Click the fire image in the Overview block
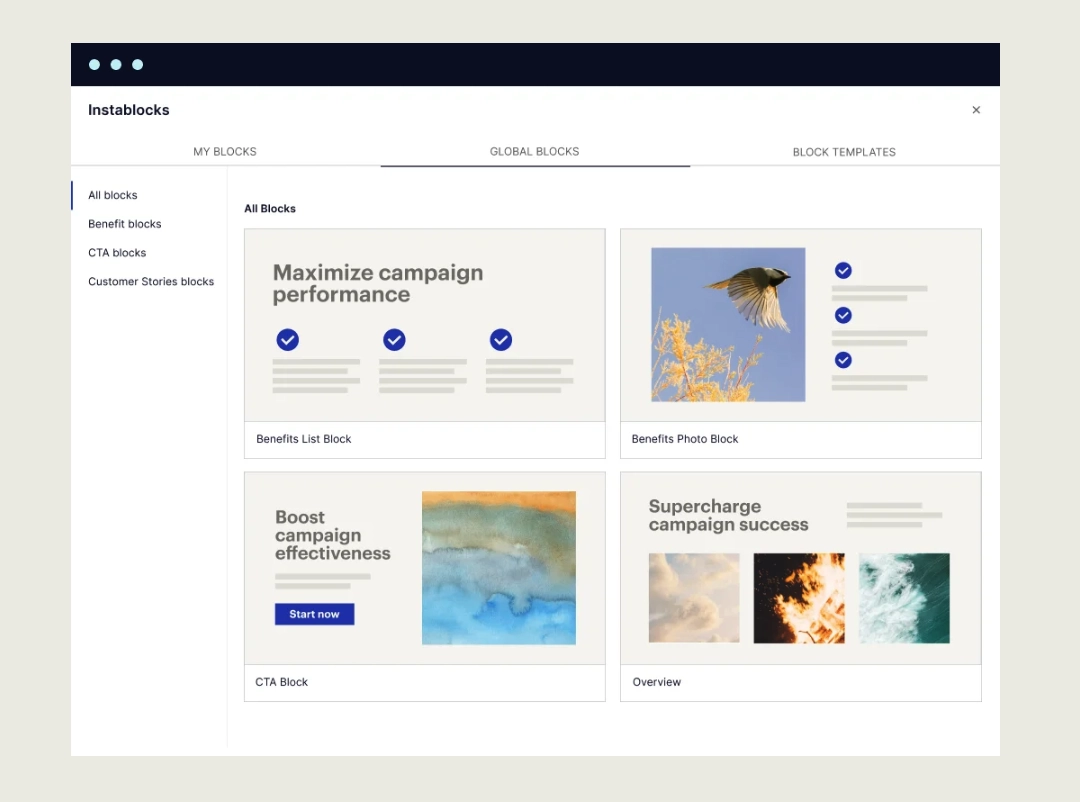 click(x=799, y=598)
